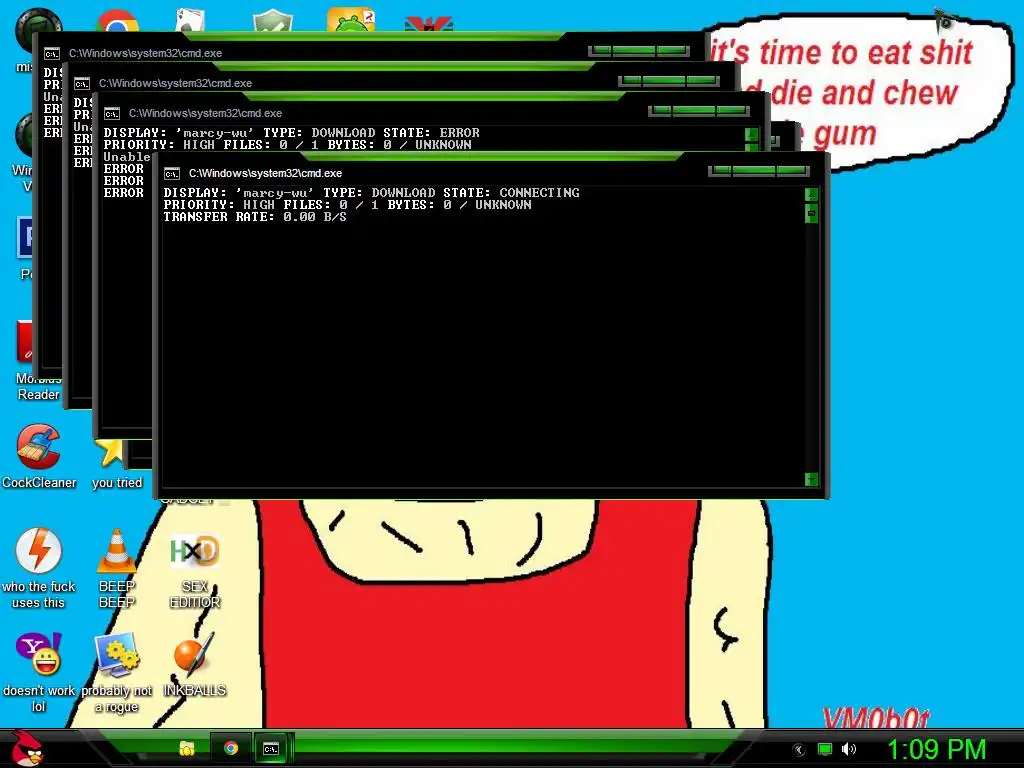Select the playing cards Solitaire desktop icon
The height and width of the screenshot is (768, 1024).
click(x=190, y=20)
